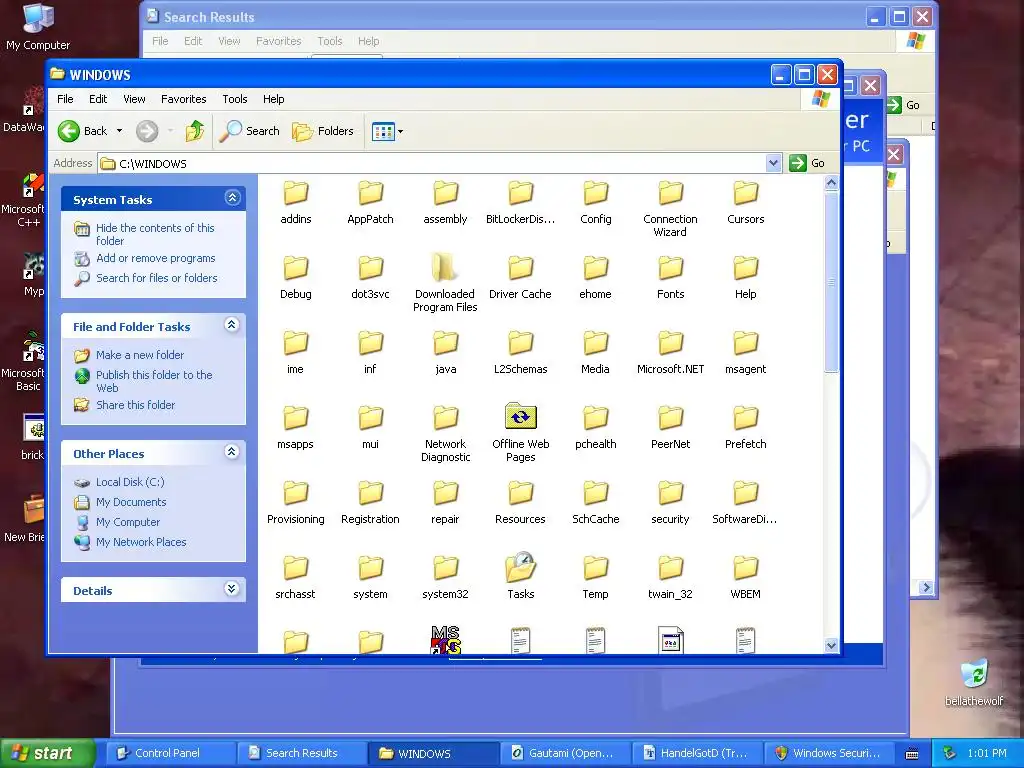Open the Favorites menu in WINDOWS window

point(184,99)
